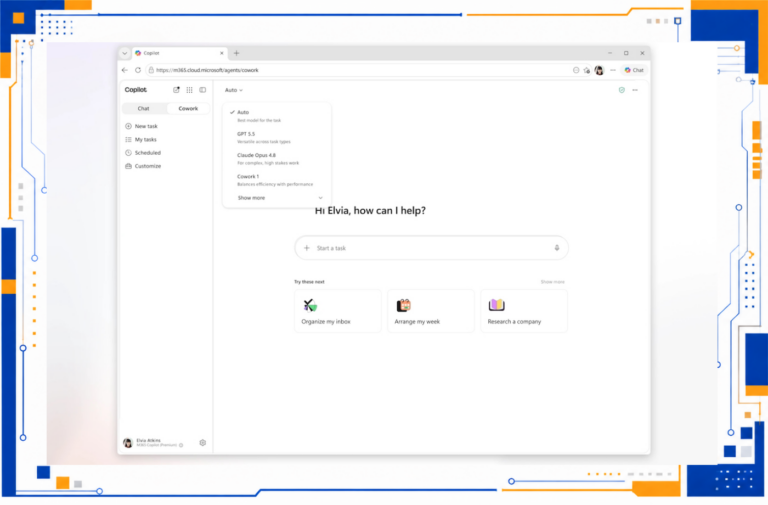Click the Organize my inbox card
768x505 pixels.
(337, 311)
